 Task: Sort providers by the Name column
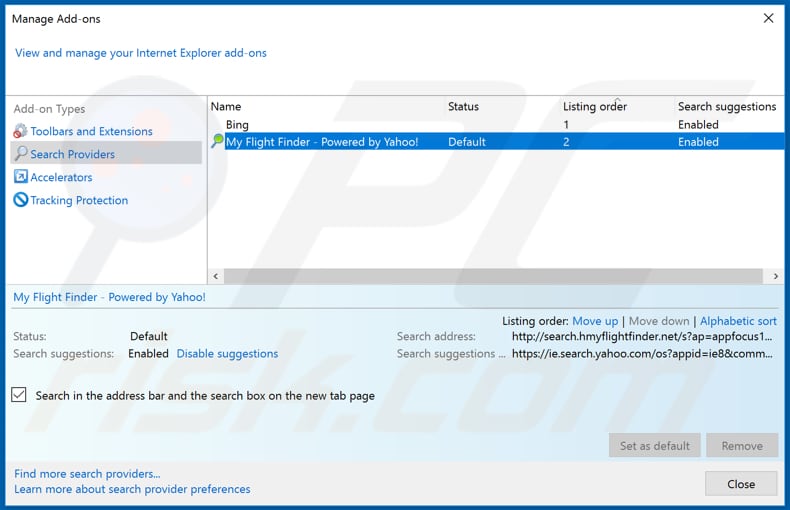point(226,106)
